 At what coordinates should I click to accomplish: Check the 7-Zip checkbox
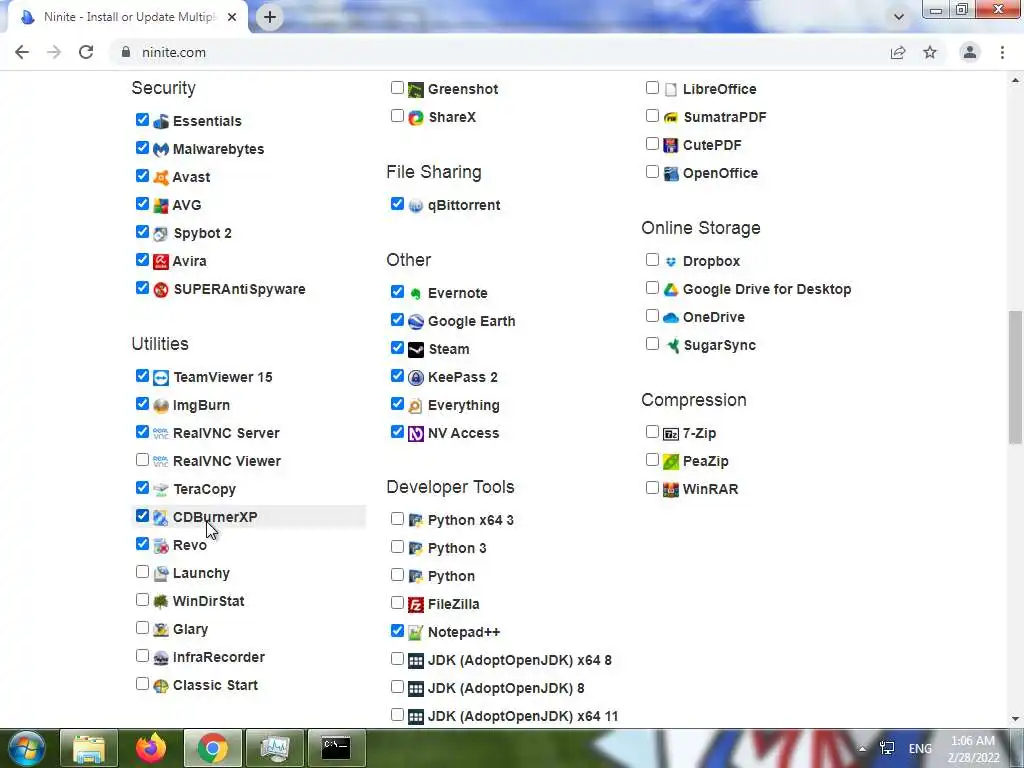tap(652, 432)
